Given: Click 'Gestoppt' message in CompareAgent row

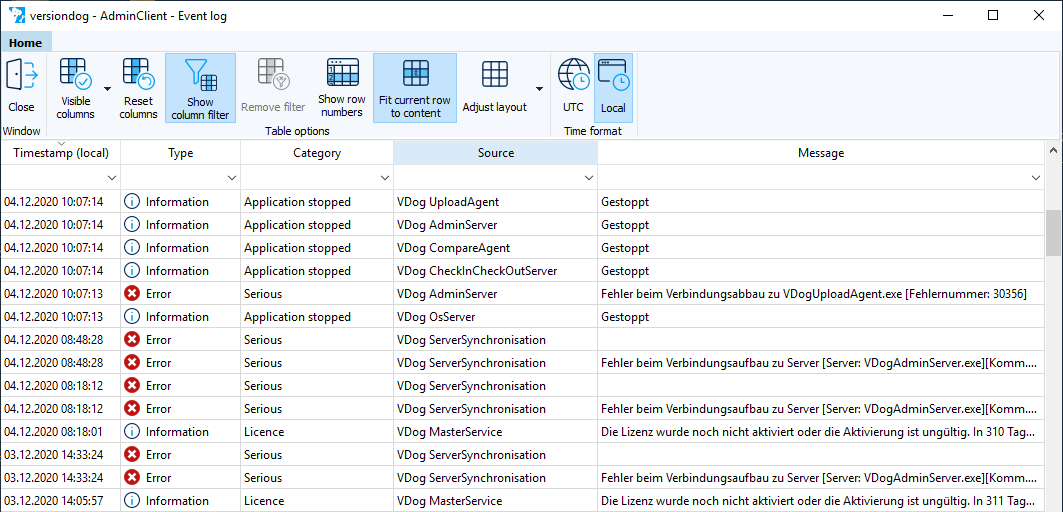Looking at the screenshot, I should (625, 248).
